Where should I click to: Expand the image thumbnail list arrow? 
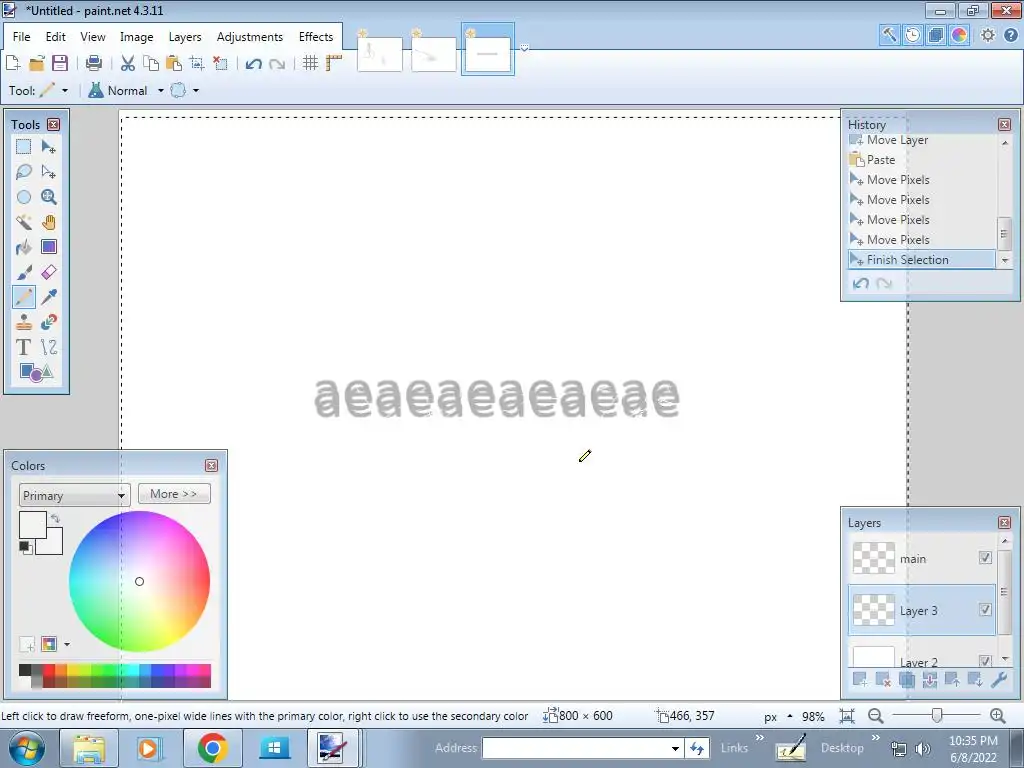coord(524,48)
